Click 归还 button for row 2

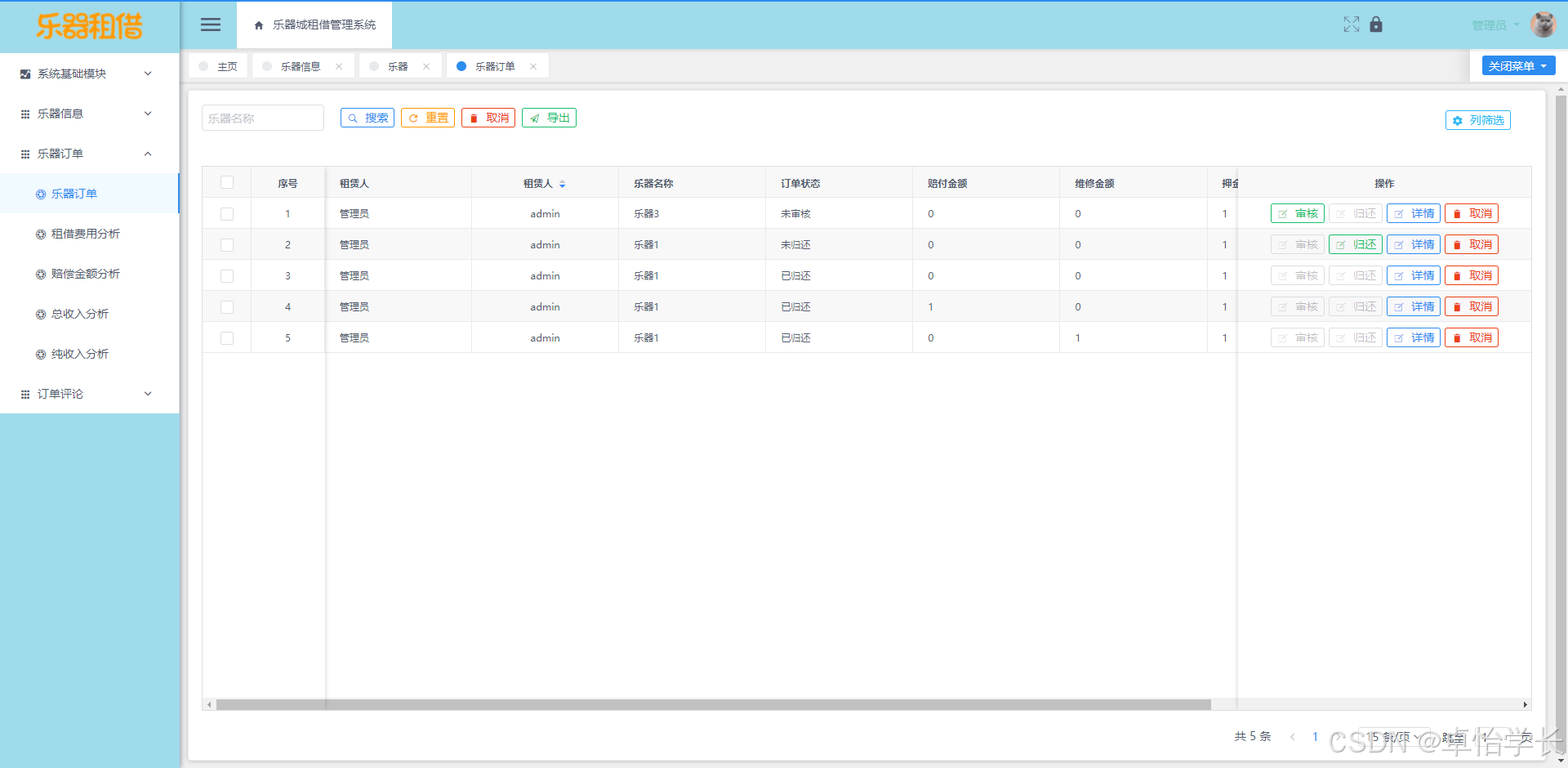coord(1356,244)
